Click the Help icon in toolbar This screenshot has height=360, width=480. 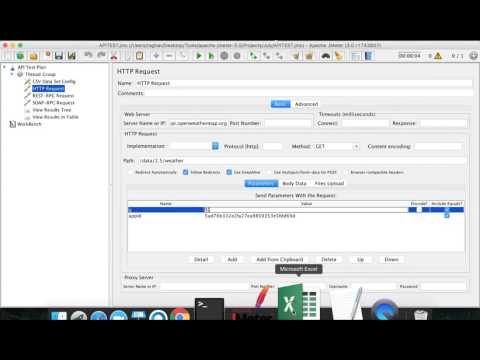point(368,56)
